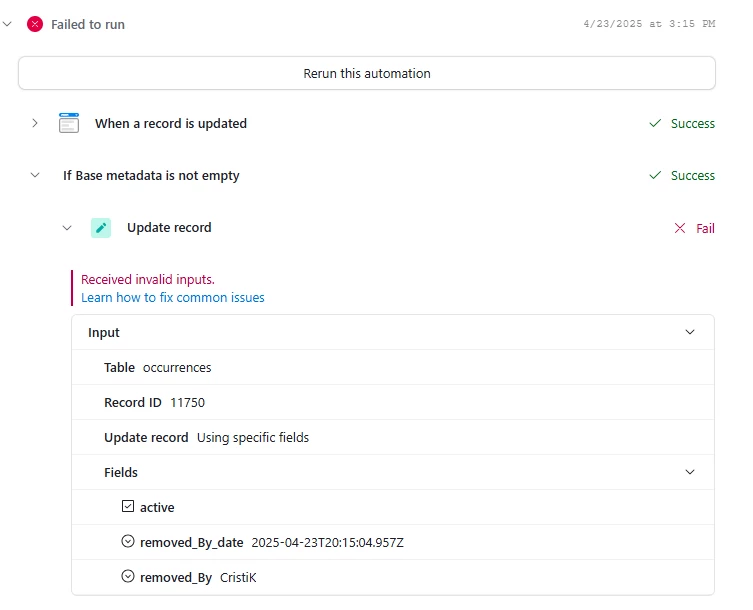Click the Input section header

(393, 332)
